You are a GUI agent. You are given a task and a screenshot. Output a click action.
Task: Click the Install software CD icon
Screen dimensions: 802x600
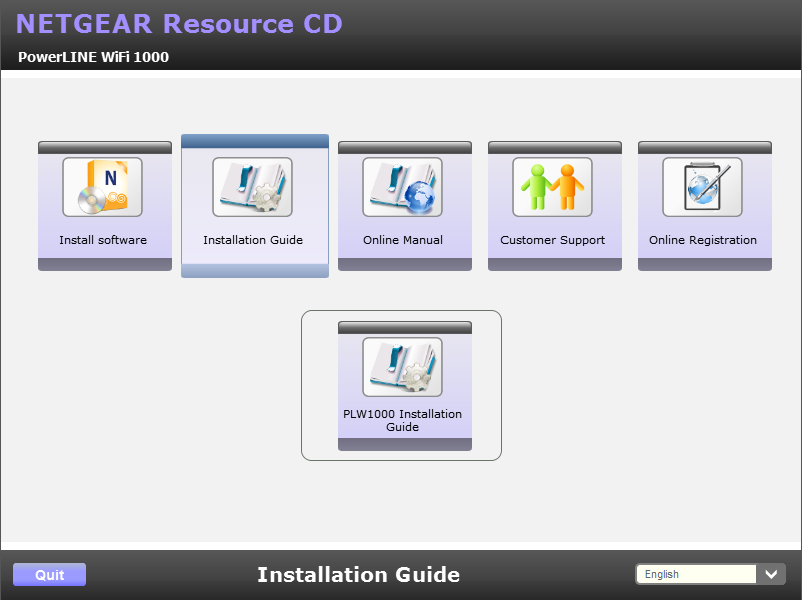103,187
